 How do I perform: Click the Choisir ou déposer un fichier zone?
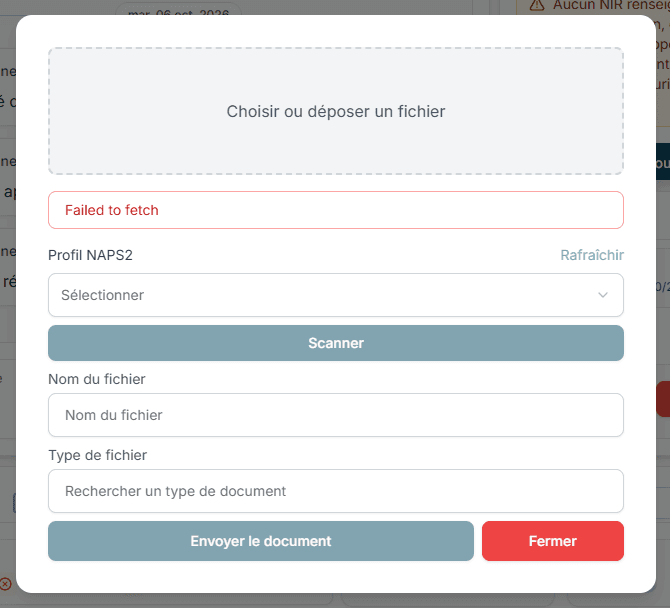(336, 111)
